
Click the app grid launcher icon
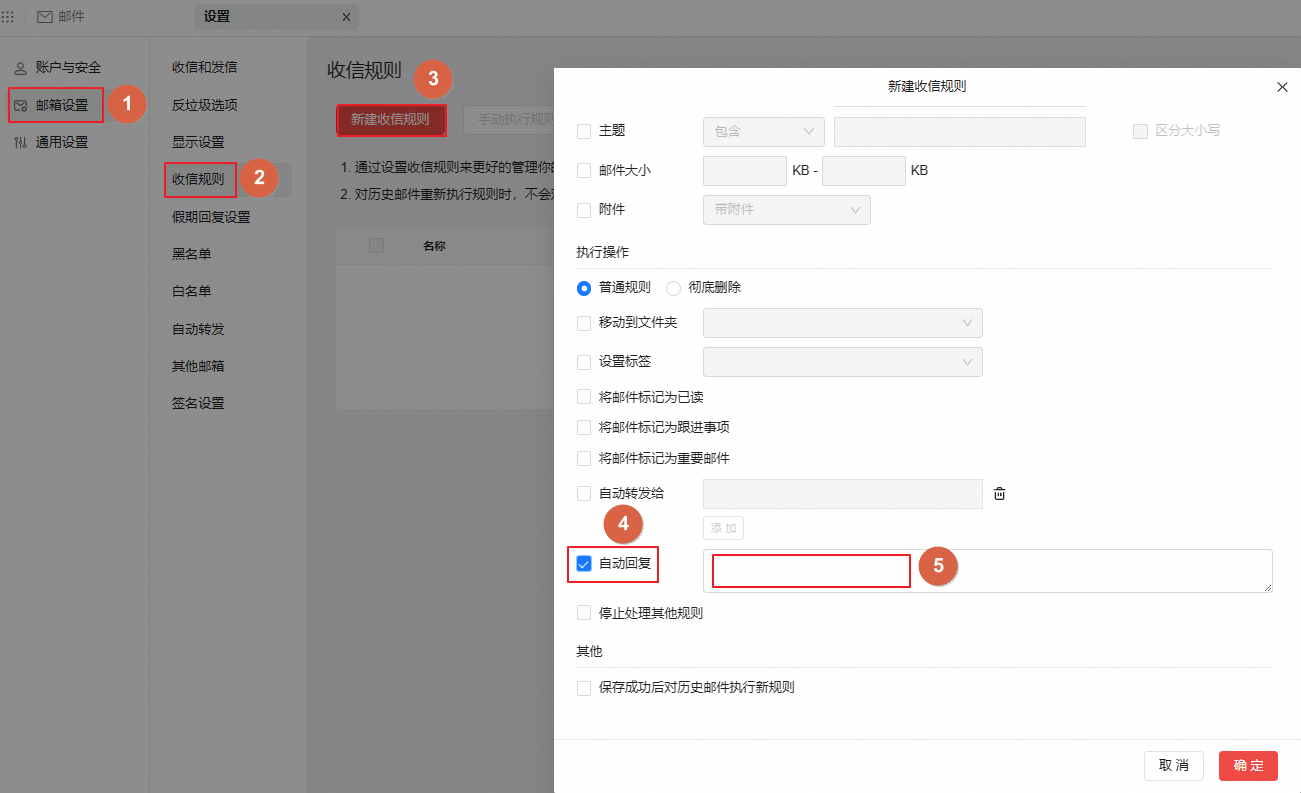(x=8, y=17)
